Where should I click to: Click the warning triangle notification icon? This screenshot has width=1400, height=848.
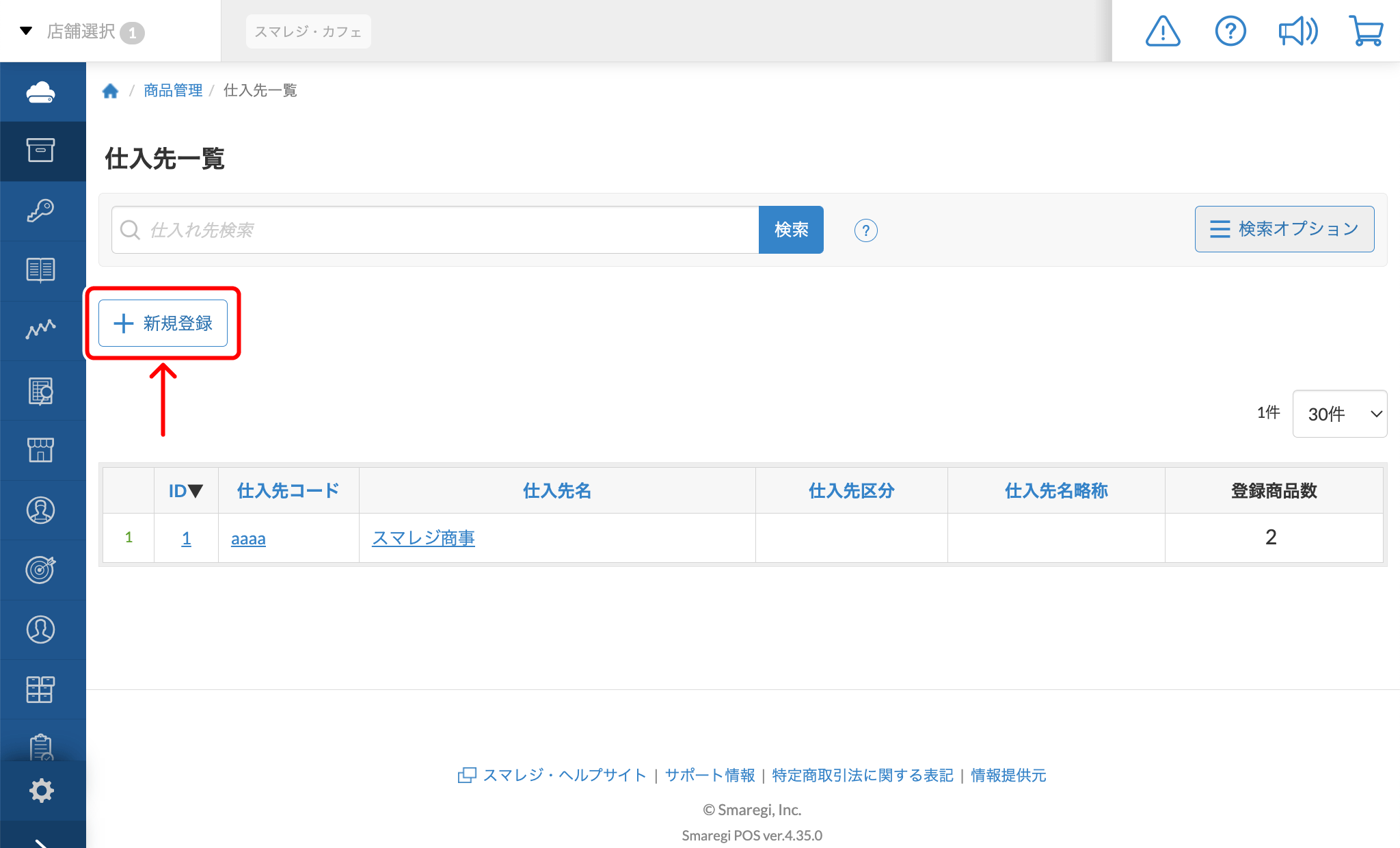coord(1162,30)
